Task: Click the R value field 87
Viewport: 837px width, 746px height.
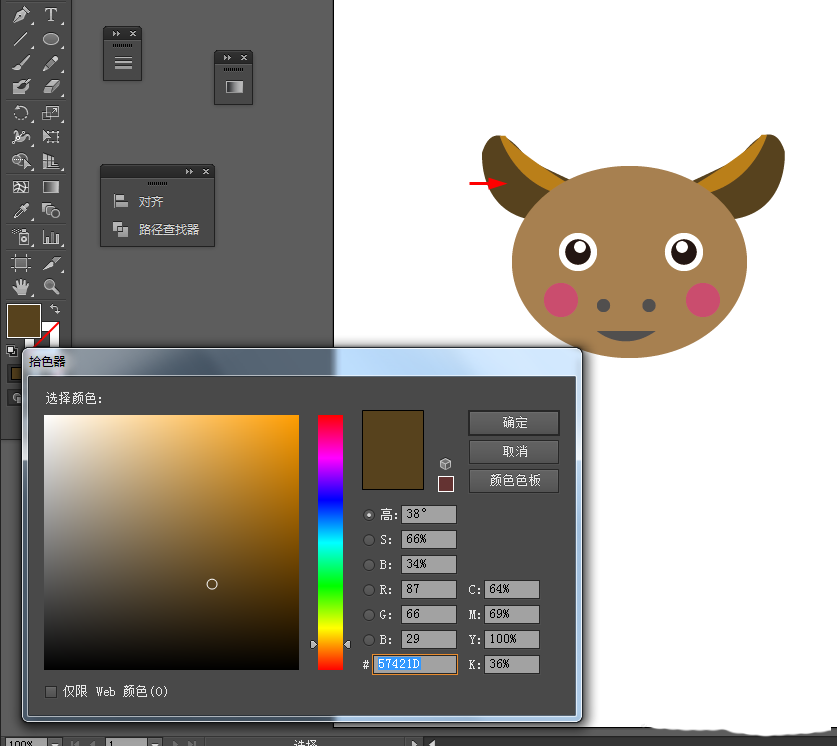Action: click(429, 590)
